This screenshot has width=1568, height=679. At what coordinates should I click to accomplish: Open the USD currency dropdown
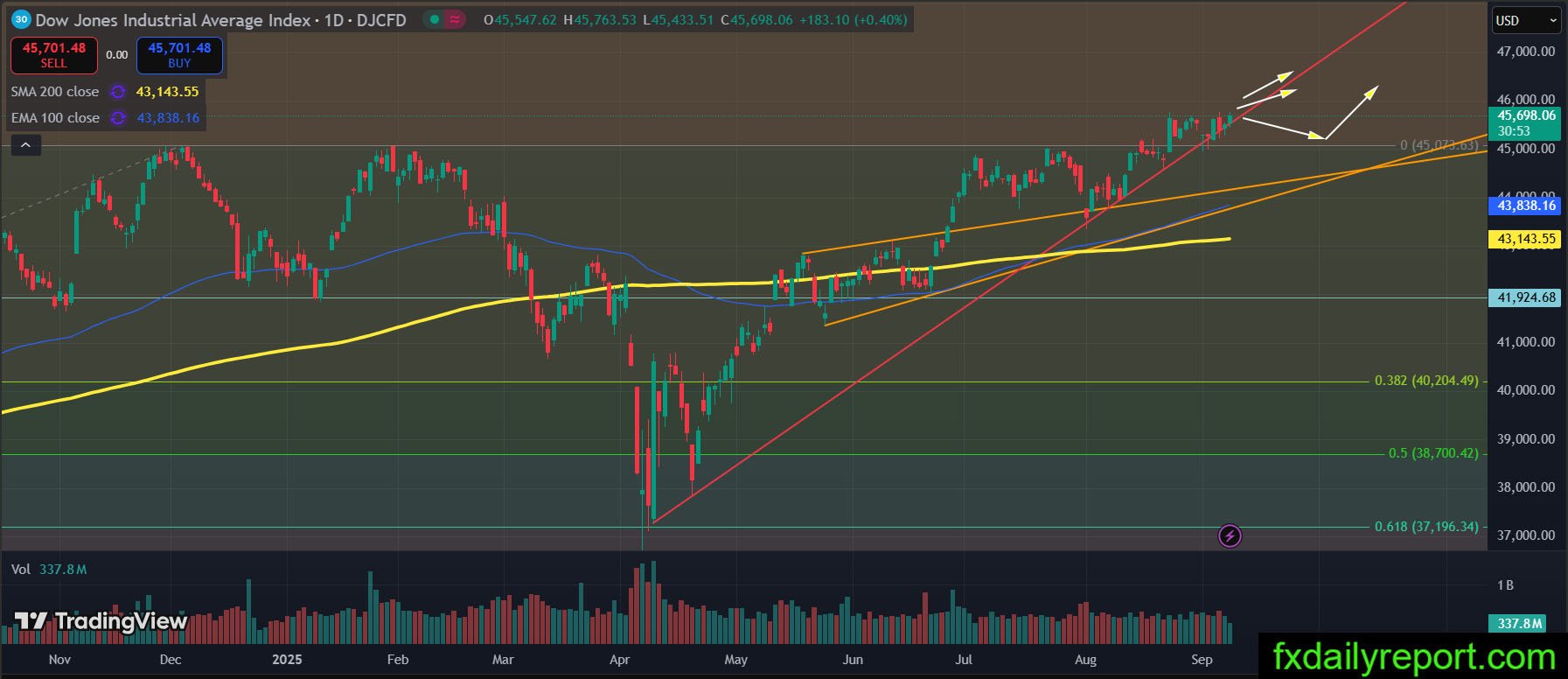pos(1525,20)
